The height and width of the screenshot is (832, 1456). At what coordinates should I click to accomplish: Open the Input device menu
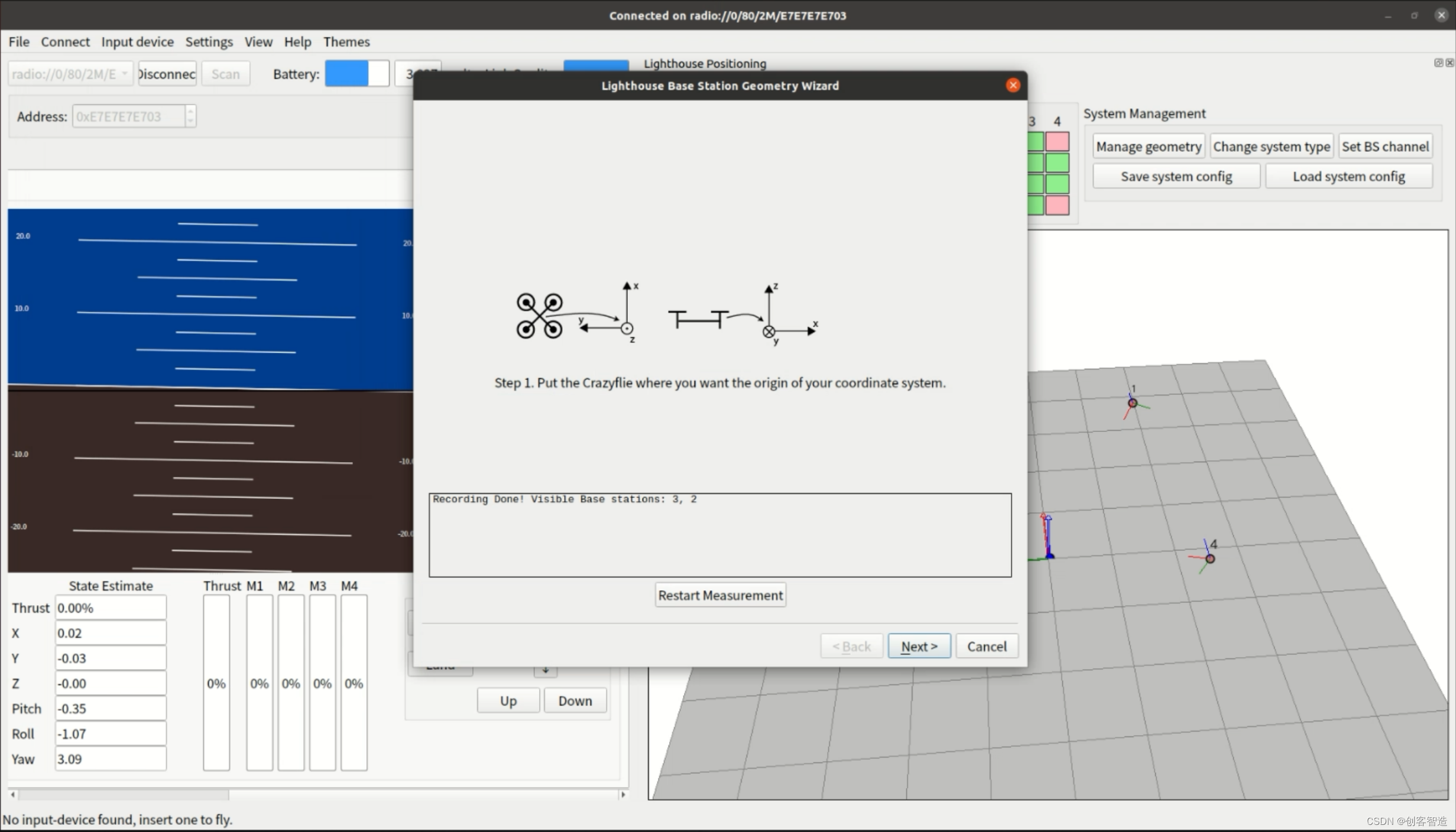click(x=137, y=42)
